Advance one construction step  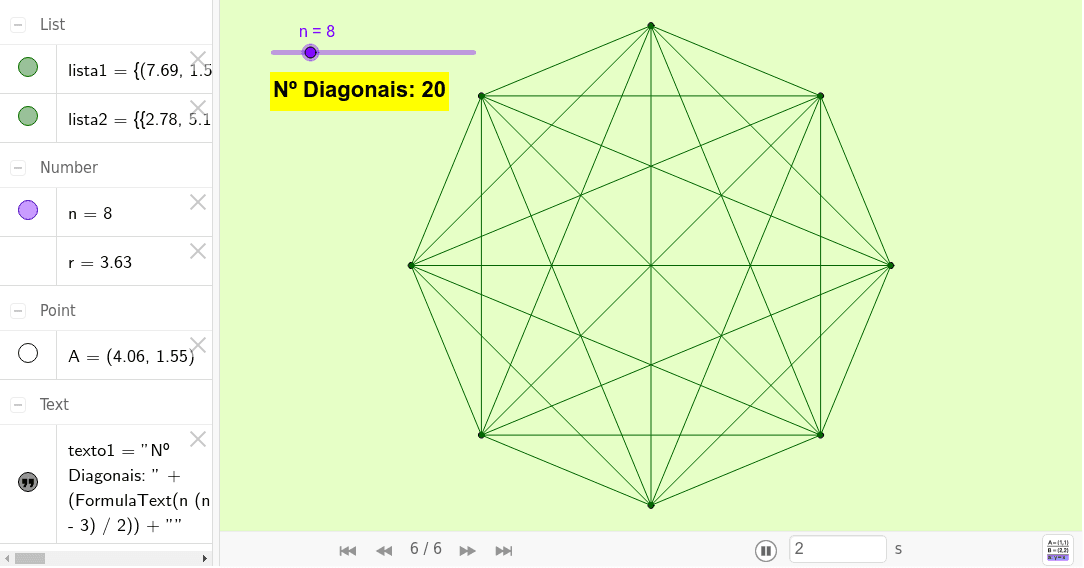468,551
